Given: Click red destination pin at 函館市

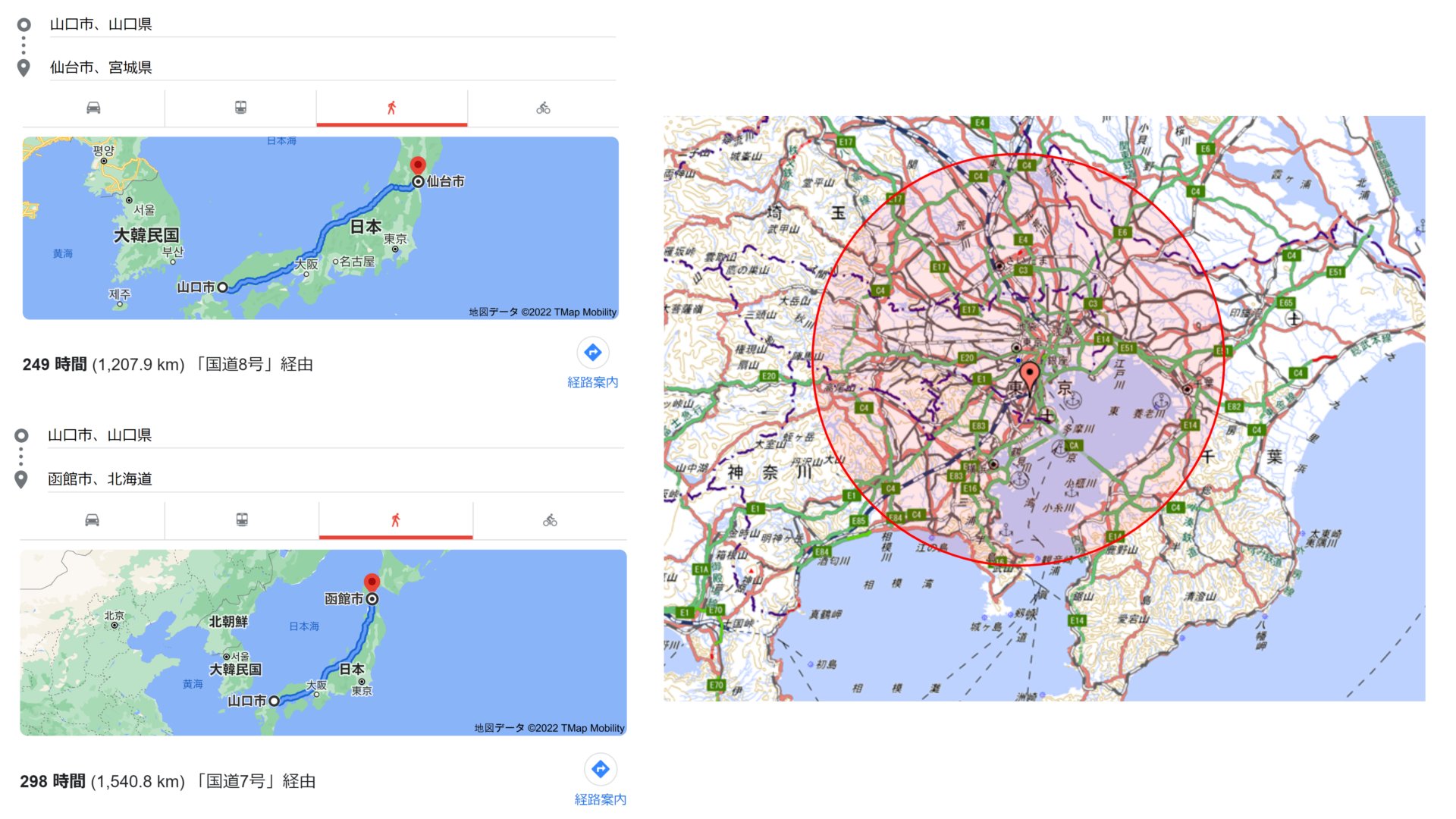Looking at the screenshot, I should pos(372,582).
